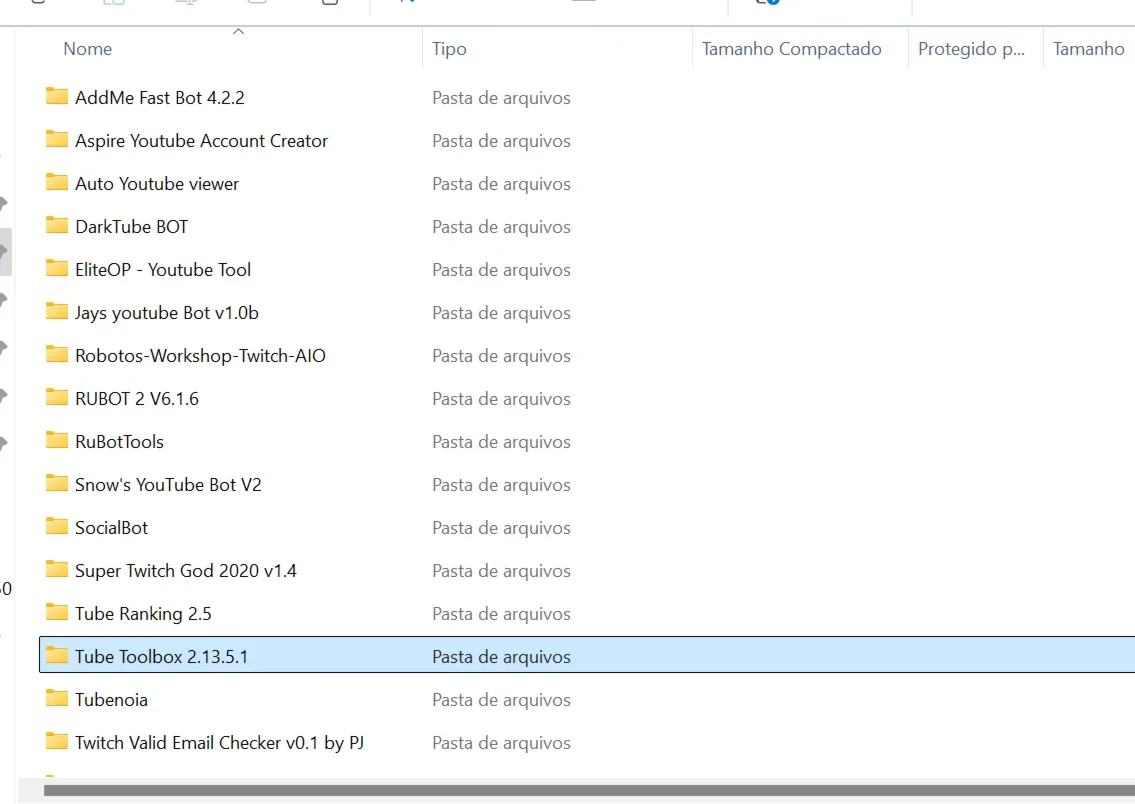
Task: Select the DarkTube BOT name text
Action: 131,227
